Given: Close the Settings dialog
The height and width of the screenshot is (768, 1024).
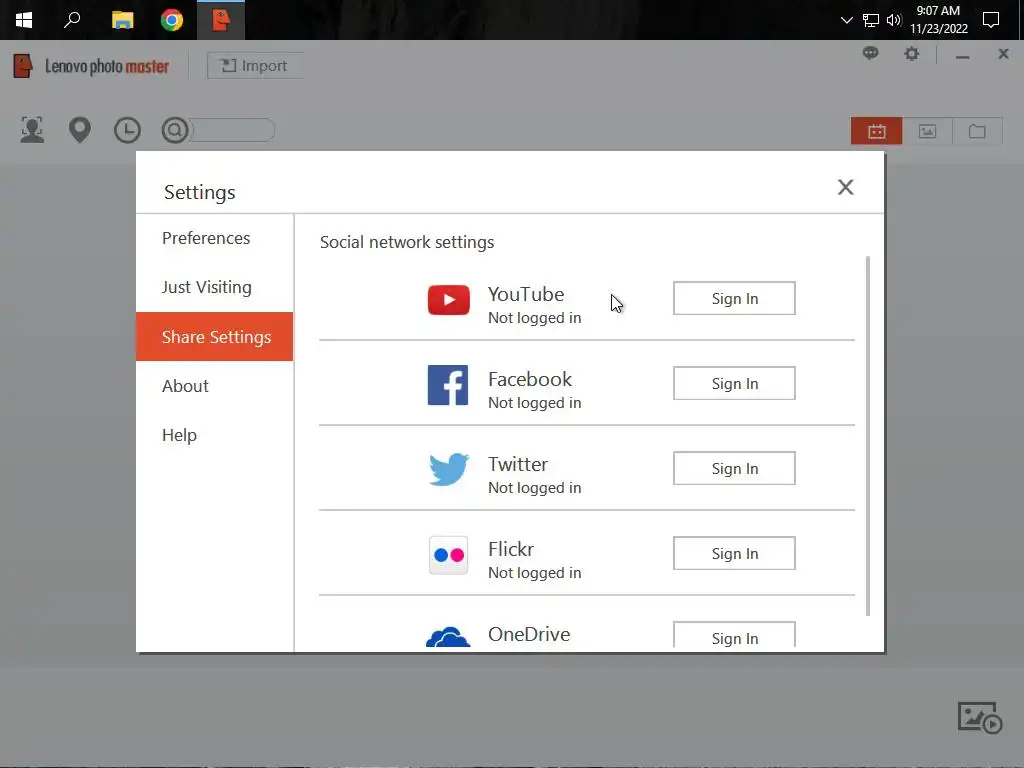Looking at the screenshot, I should (846, 187).
